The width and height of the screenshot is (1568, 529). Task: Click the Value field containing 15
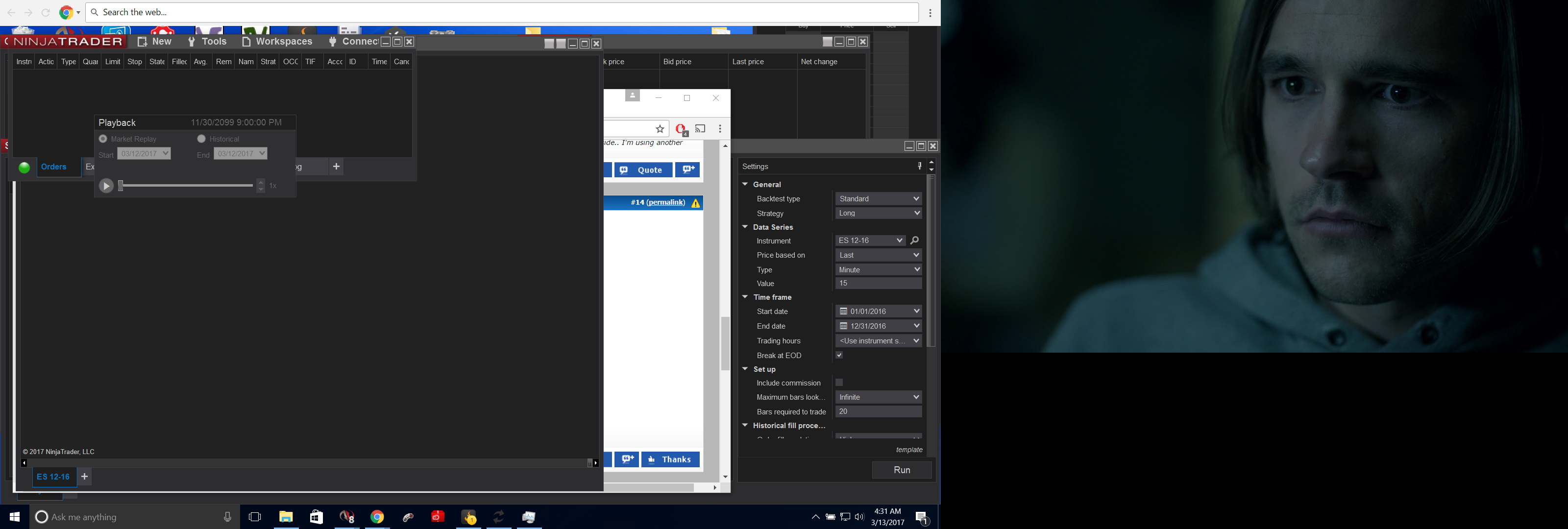click(x=879, y=283)
